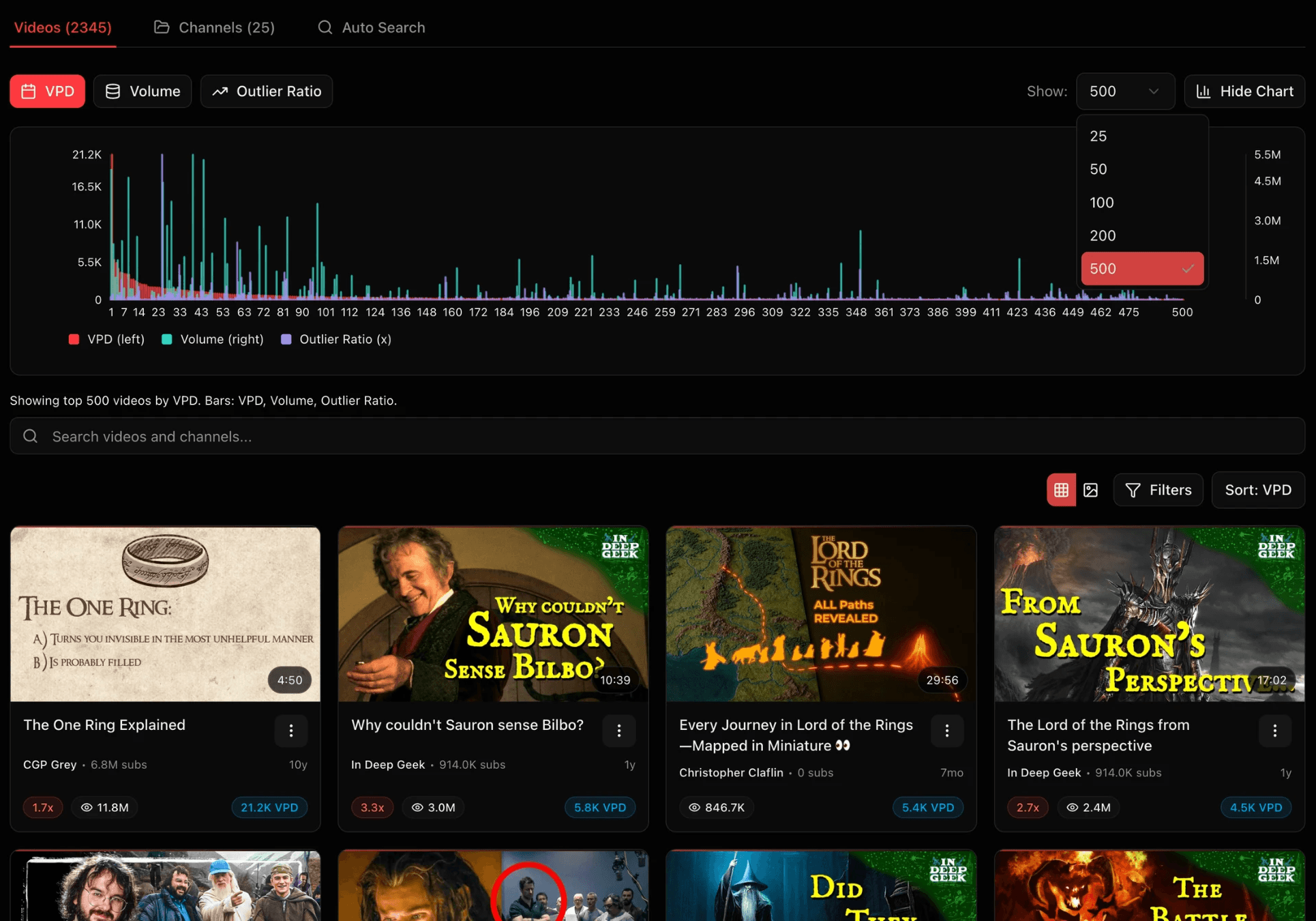Select 500 option marked with checkmark
This screenshot has height=921, width=1316.
coord(1141,268)
